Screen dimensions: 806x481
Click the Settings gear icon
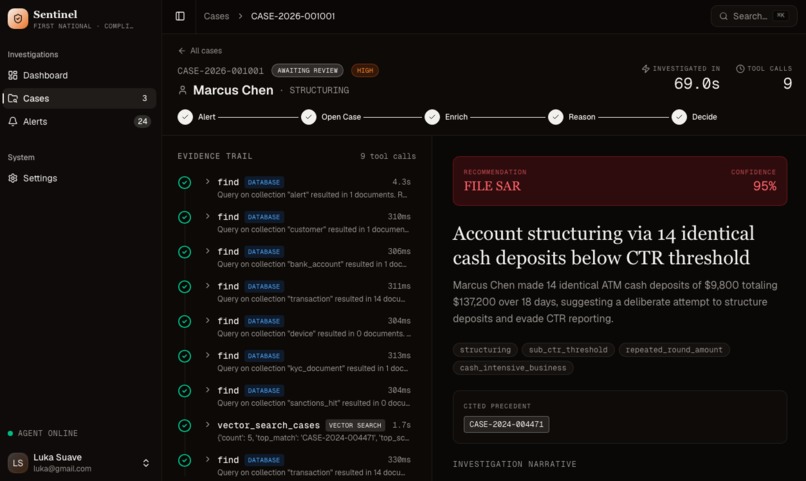(13, 178)
